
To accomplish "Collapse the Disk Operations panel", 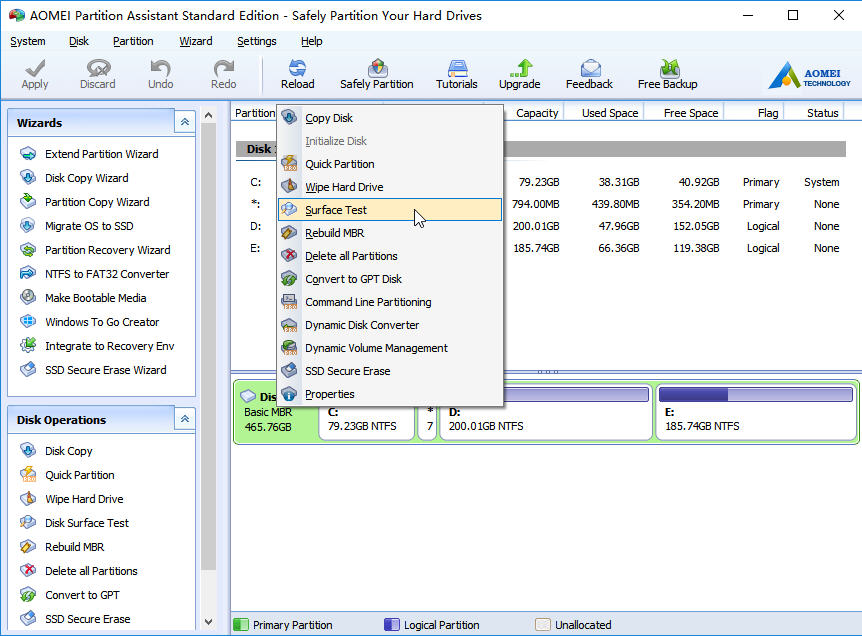I will [x=185, y=419].
